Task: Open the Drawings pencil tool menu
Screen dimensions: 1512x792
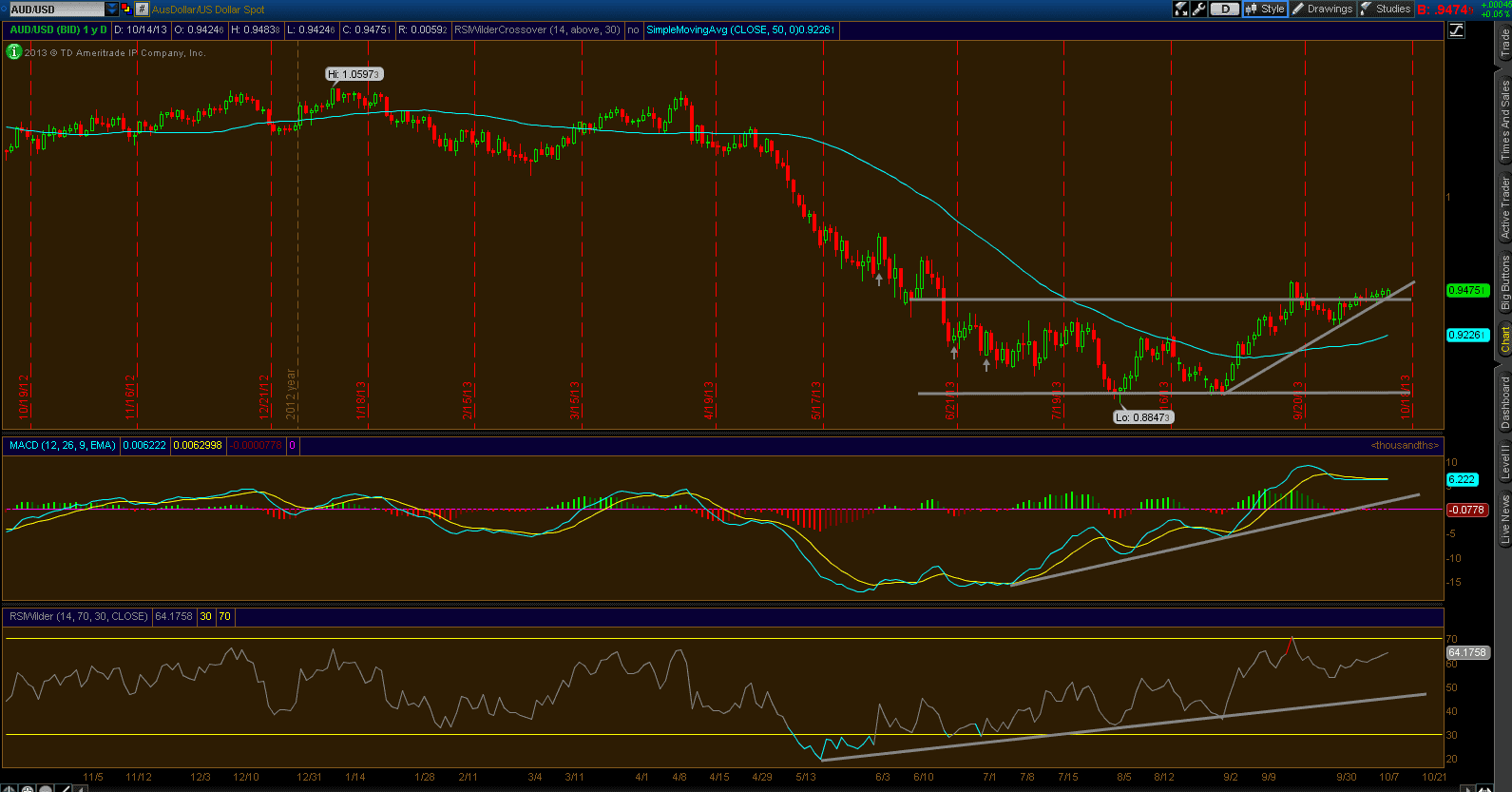Action: (x=1322, y=9)
